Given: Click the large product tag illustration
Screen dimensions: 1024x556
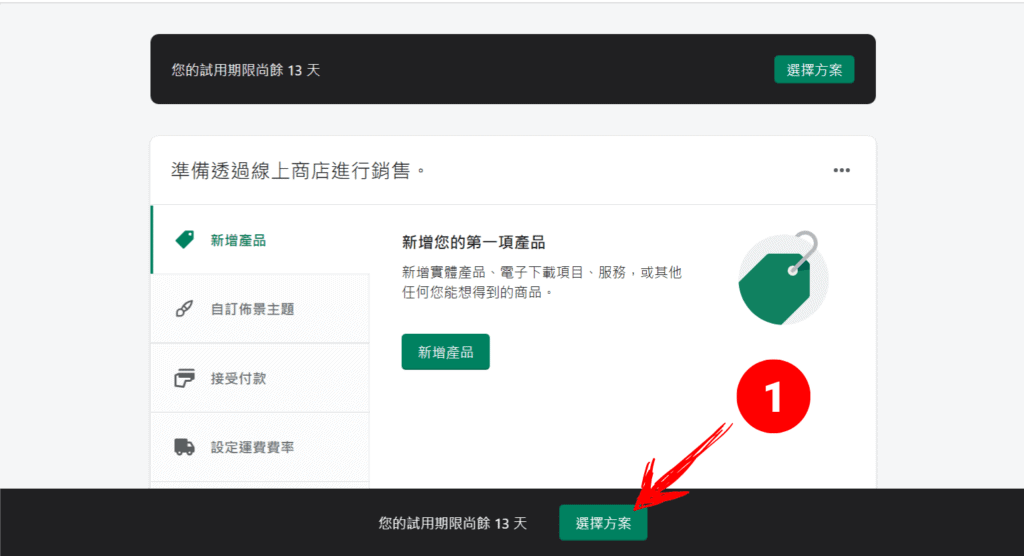Looking at the screenshot, I should pyautogui.click(x=782, y=278).
